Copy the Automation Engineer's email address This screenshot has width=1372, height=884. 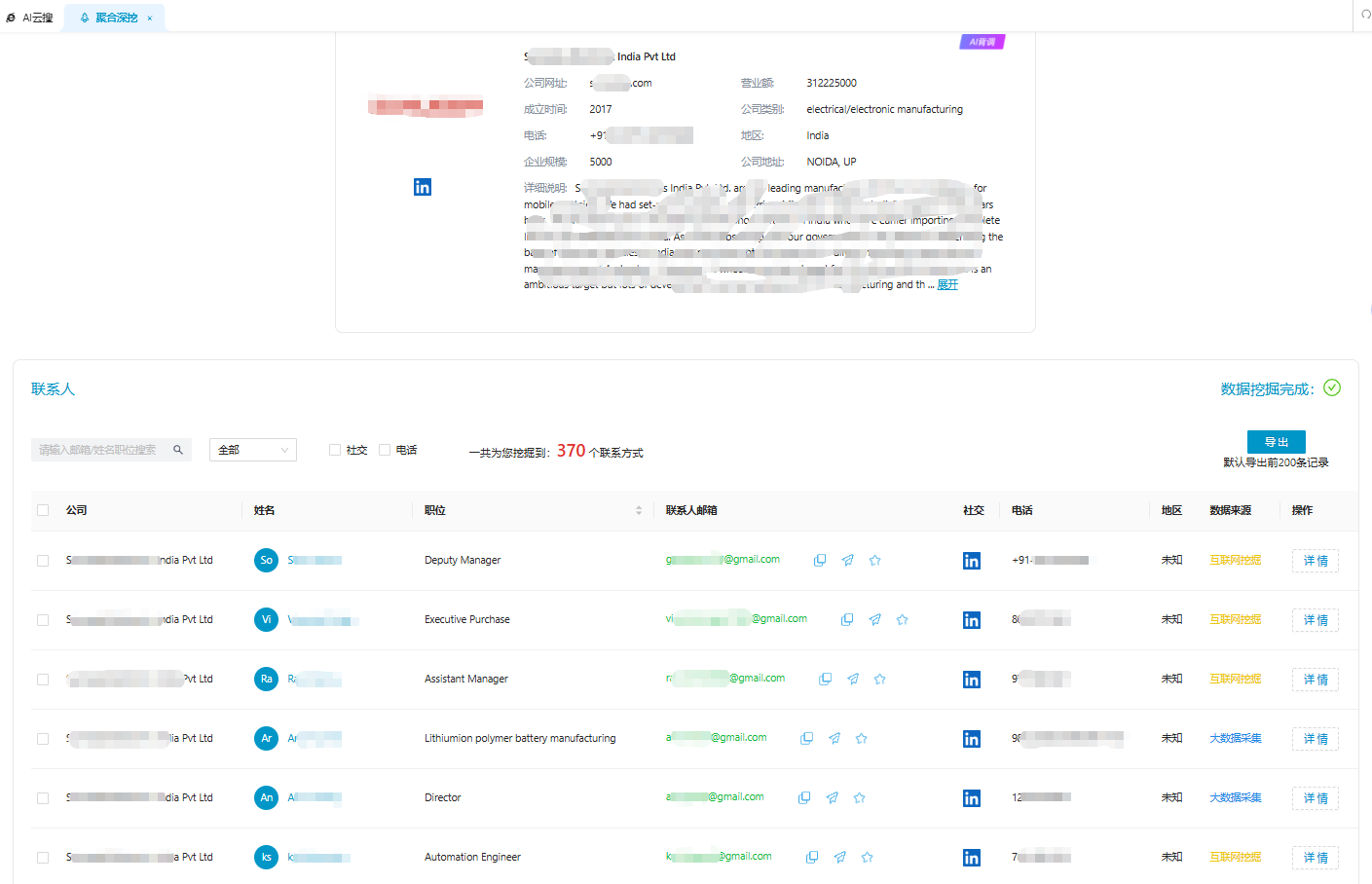tap(812, 858)
